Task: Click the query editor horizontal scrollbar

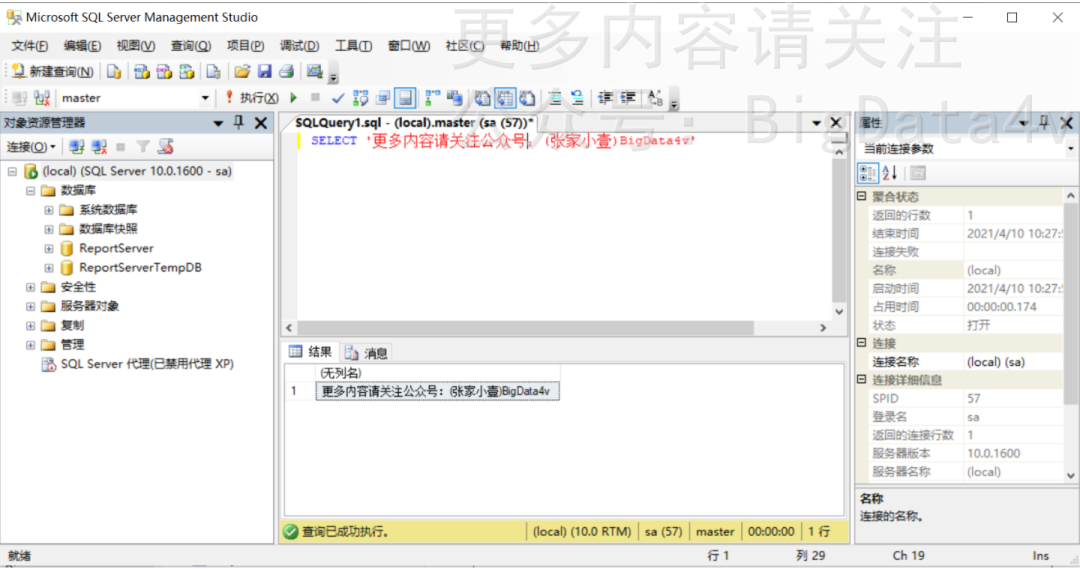Action: [556, 328]
